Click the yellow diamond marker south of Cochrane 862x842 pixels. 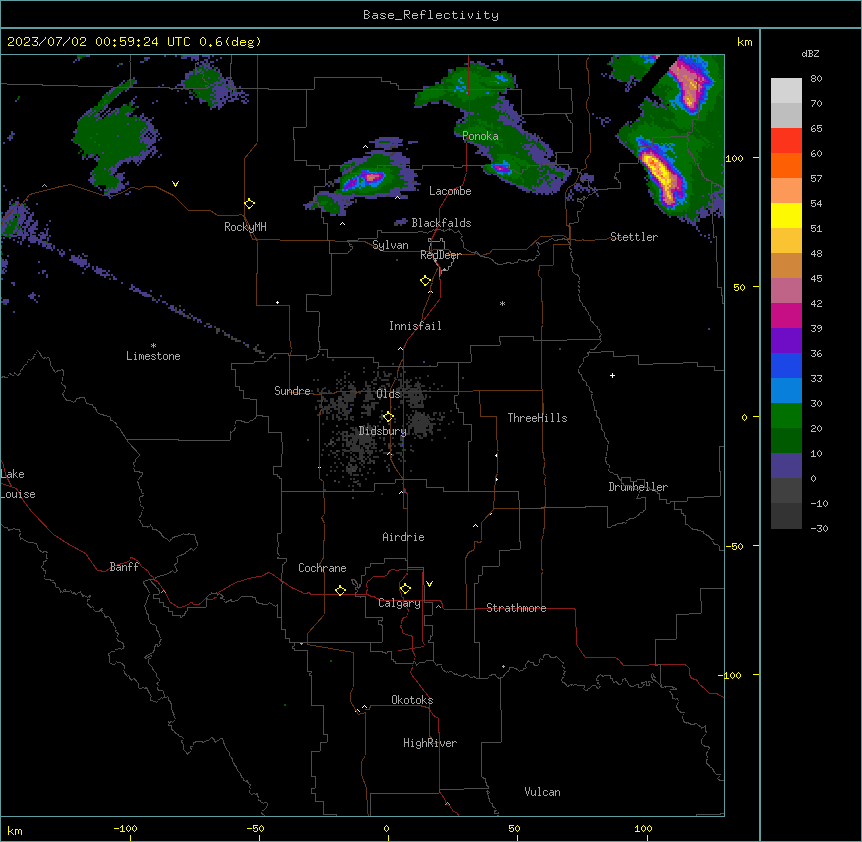(x=340, y=590)
